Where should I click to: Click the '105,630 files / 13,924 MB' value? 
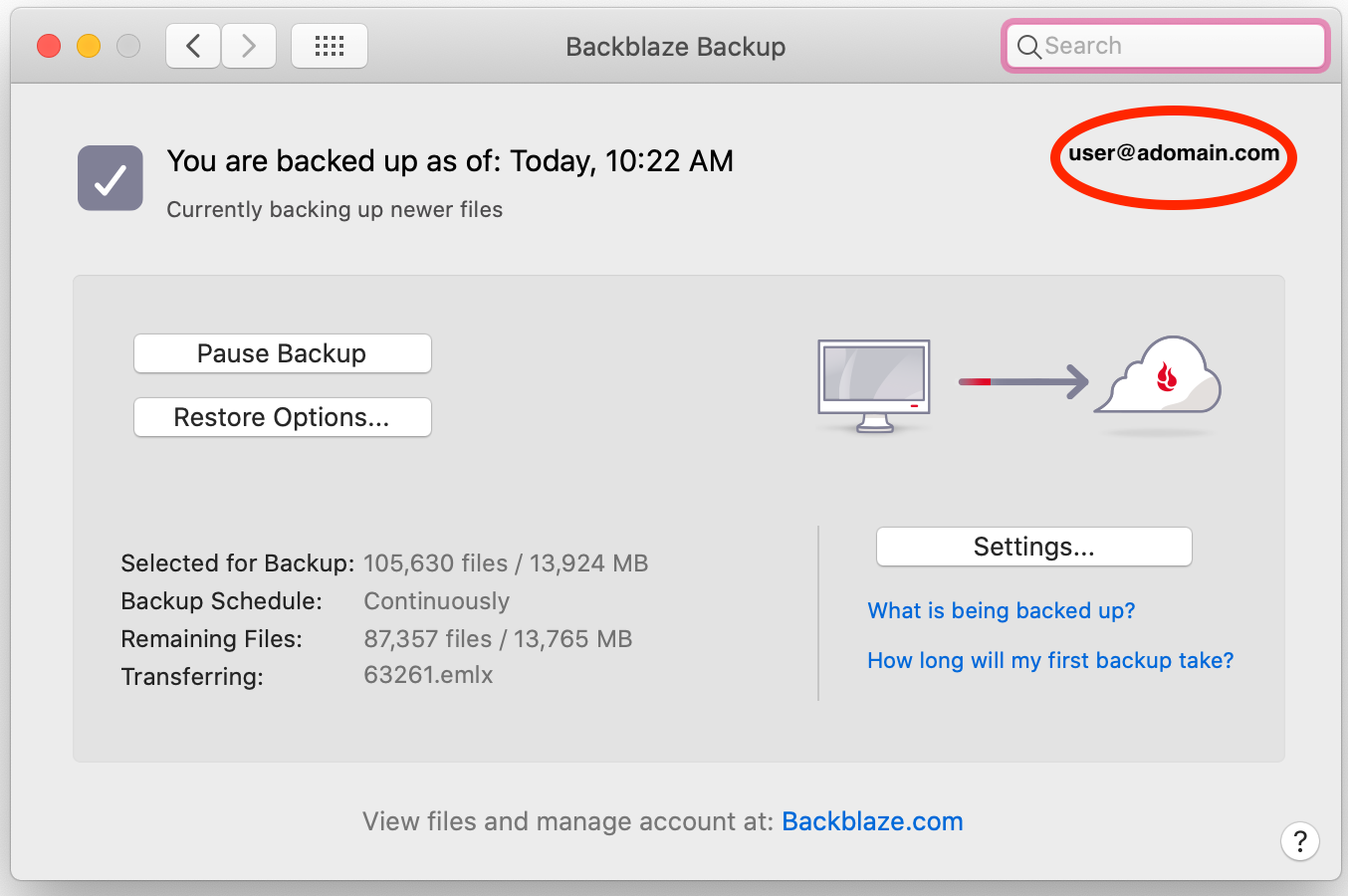pos(506,563)
